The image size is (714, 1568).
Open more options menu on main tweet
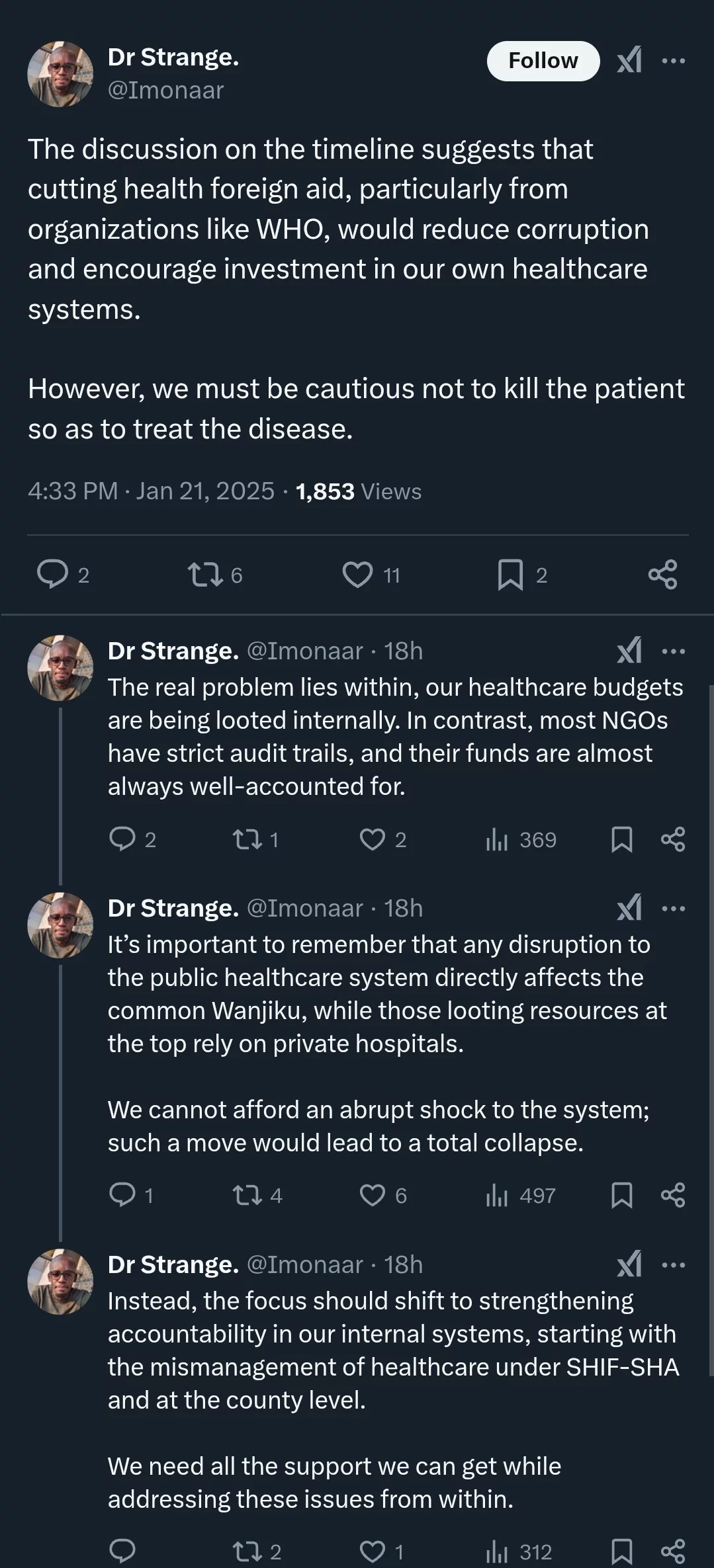pyautogui.click(x=673, y=61)
